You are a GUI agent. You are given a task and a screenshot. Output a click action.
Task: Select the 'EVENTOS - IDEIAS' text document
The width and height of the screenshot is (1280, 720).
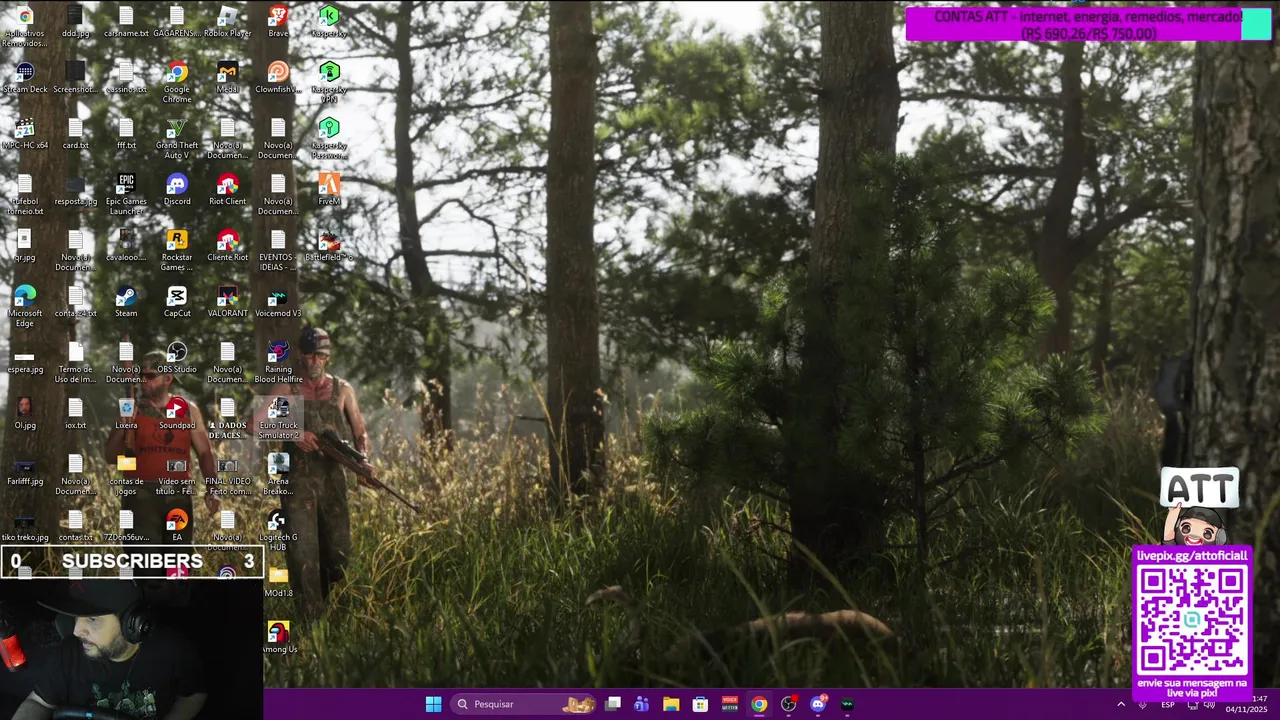tap(278, 250)
